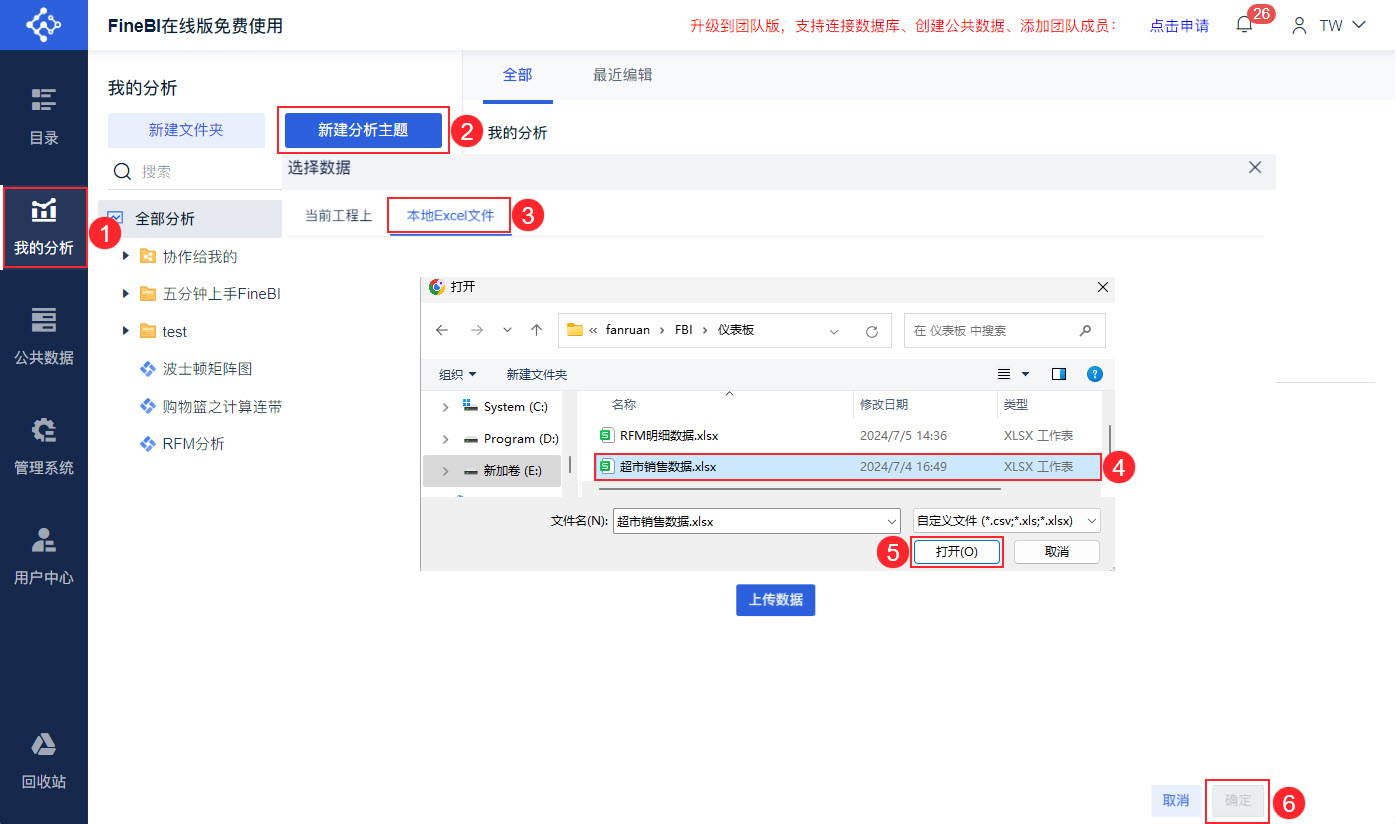Image resolution: width=1396 pixels, height=824 pixels.
Task: Click the test folder icon
Action: point(147,331)
